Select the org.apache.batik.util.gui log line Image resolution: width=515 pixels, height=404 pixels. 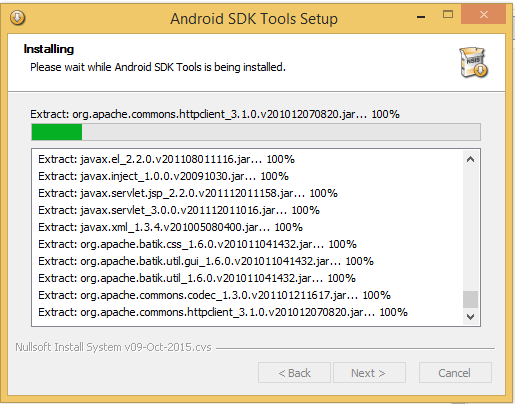pos(206,261)
